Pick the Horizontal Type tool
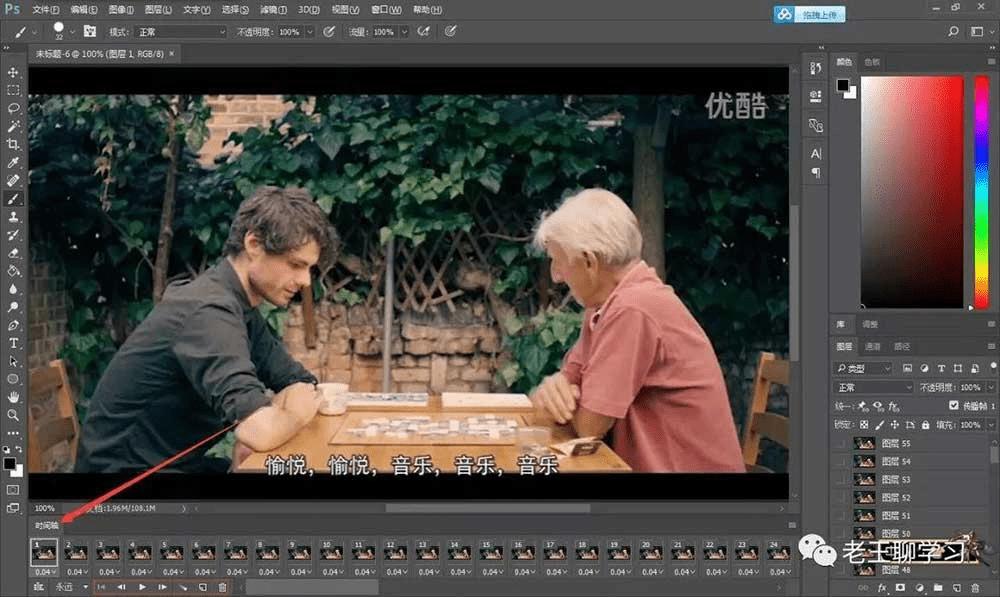Image resolution: width=1000 pixels, height=597 pixels. point(13,343)
